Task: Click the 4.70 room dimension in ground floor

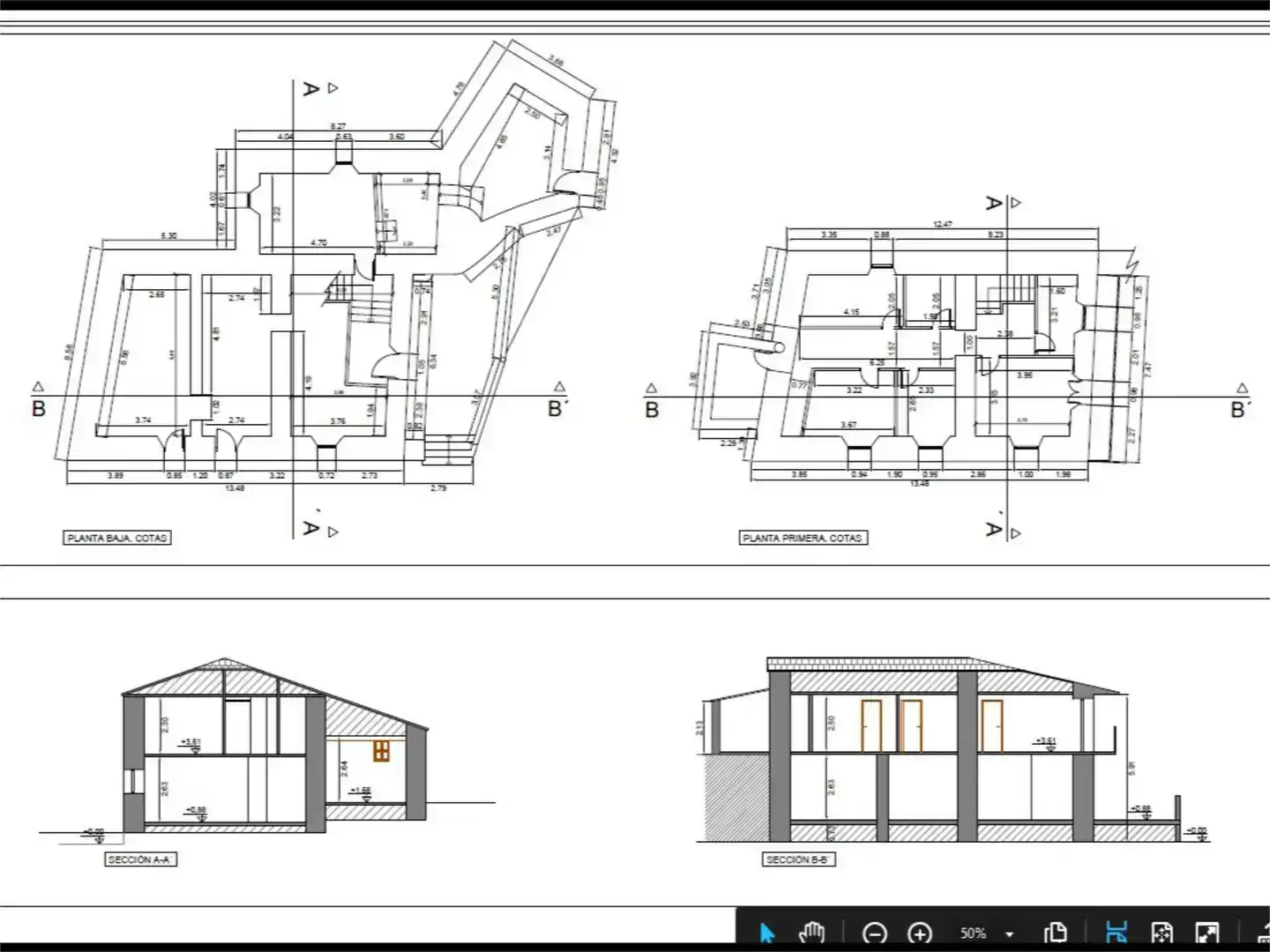Action: [319, 242]
